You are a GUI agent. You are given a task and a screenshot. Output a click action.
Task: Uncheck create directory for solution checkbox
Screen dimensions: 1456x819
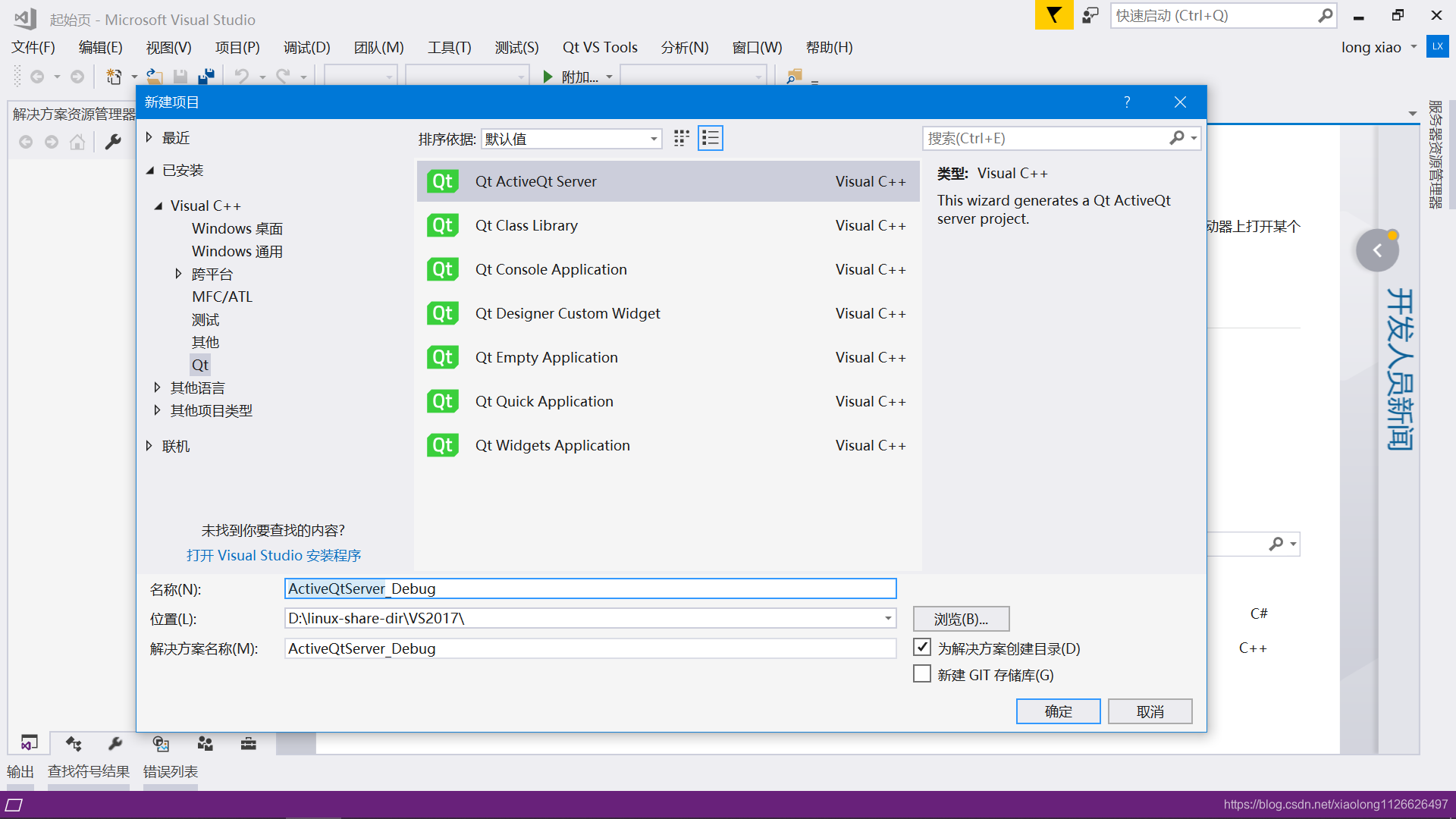(922, 648)
